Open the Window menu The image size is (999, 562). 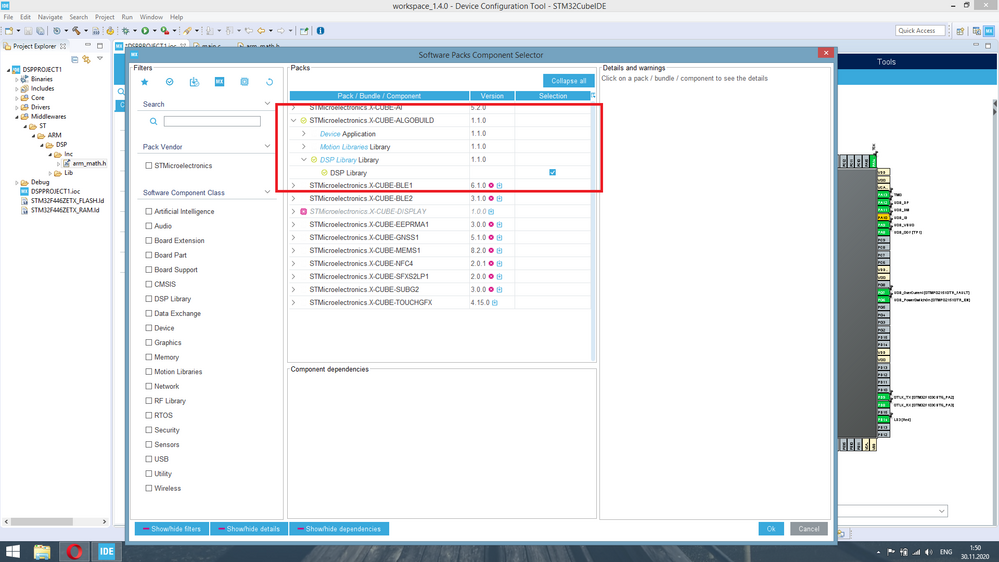click(151, 17)
